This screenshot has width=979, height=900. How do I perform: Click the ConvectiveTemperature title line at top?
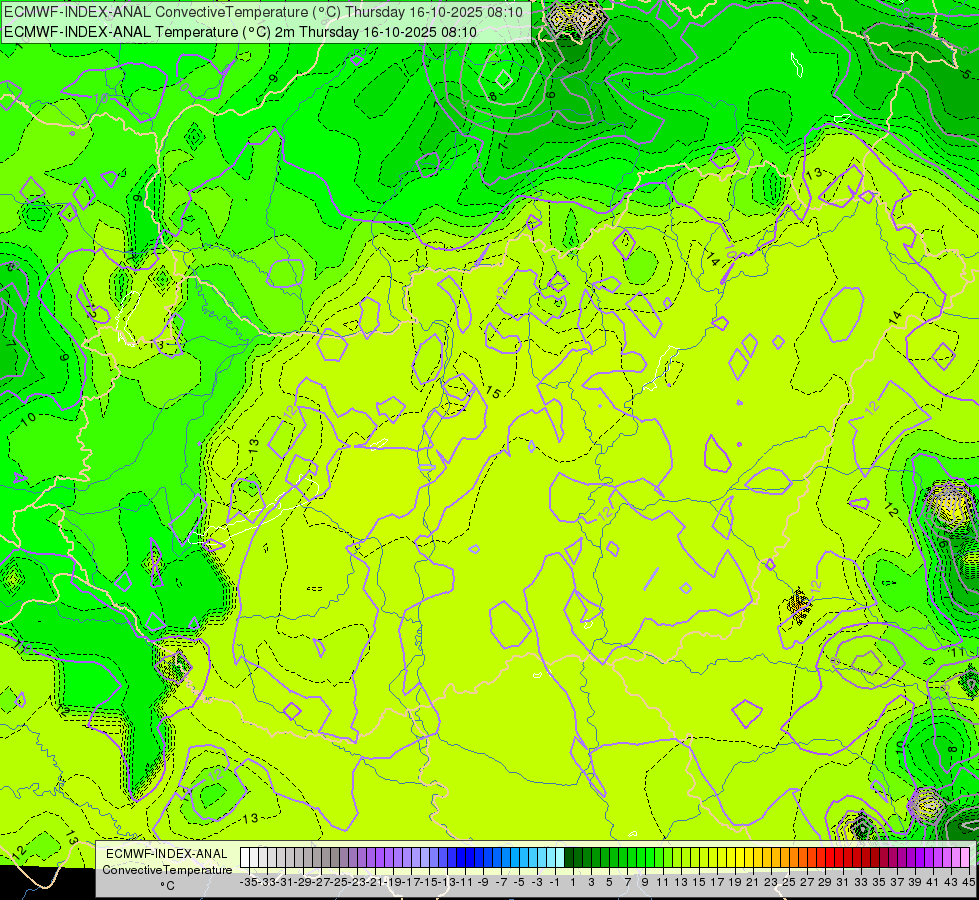pyautogui.click(x=264, y=12)
